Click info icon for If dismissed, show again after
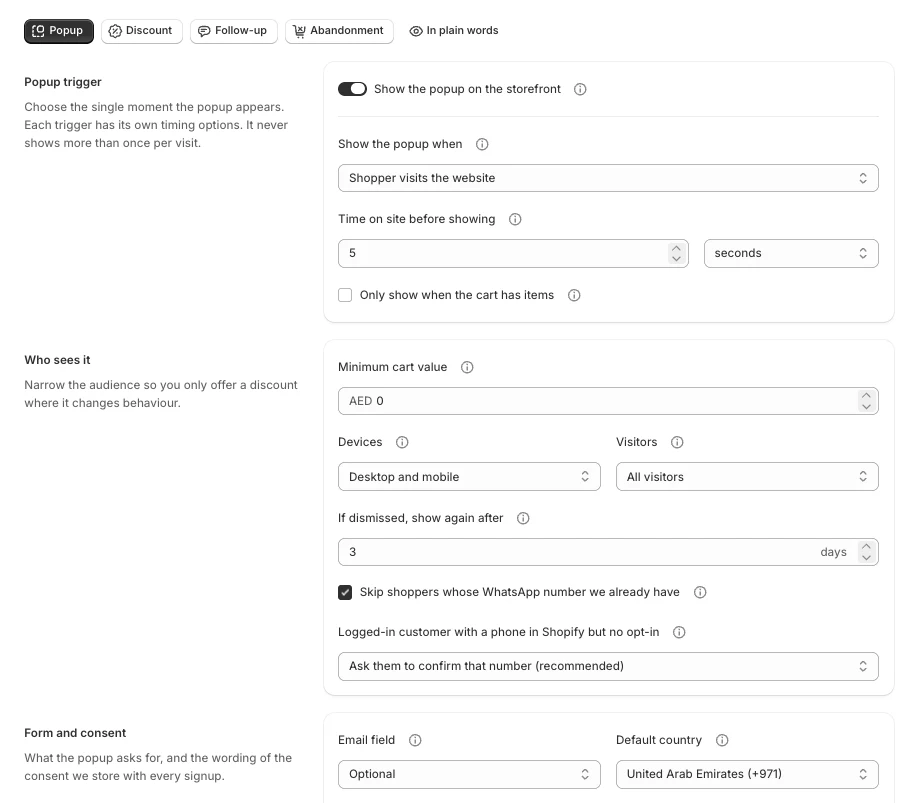The width and height of the screenshot is (909, 803). pos(523,518)
